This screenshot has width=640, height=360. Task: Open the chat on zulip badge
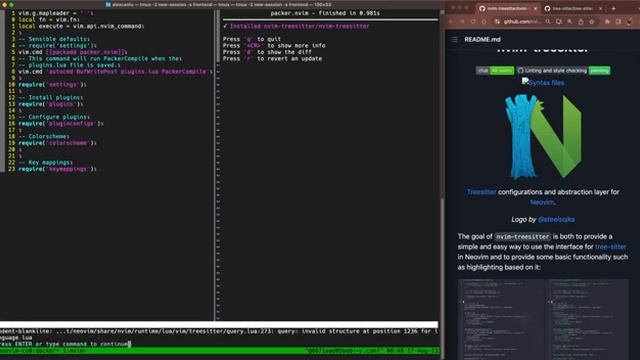click(x=495, y=71)
